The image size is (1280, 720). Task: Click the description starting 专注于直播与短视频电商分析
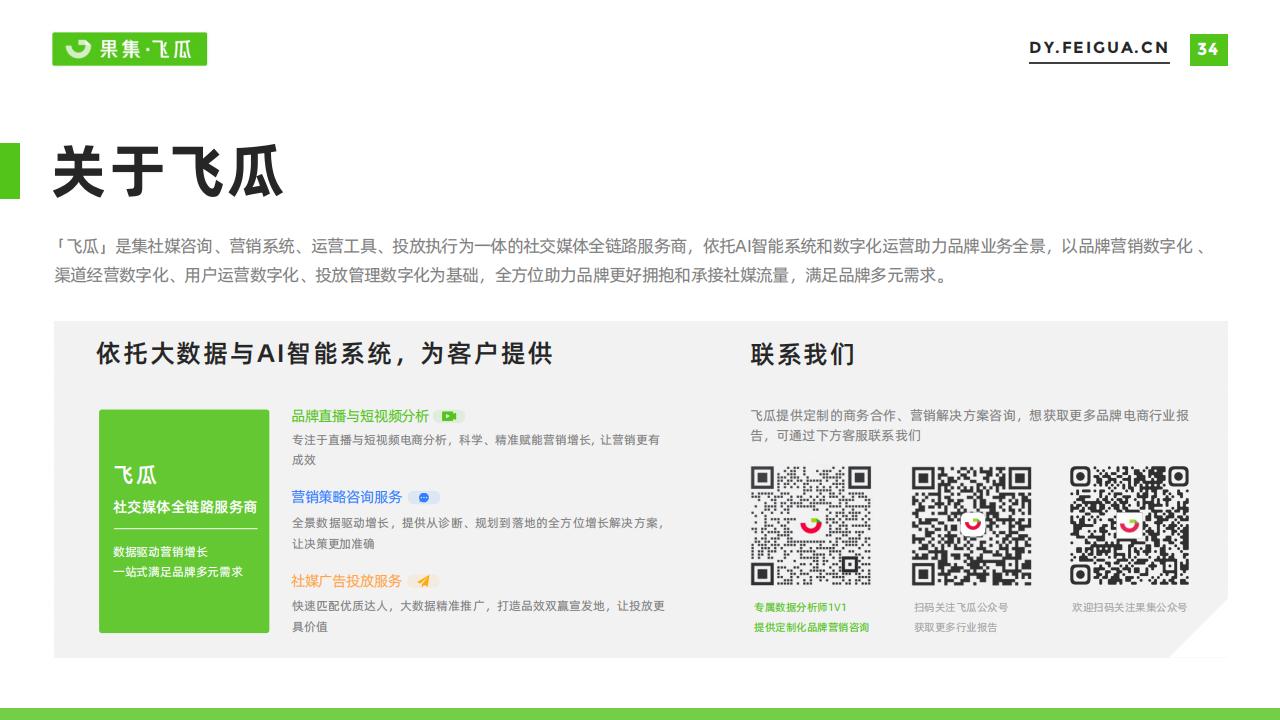(x=476, y=450)
